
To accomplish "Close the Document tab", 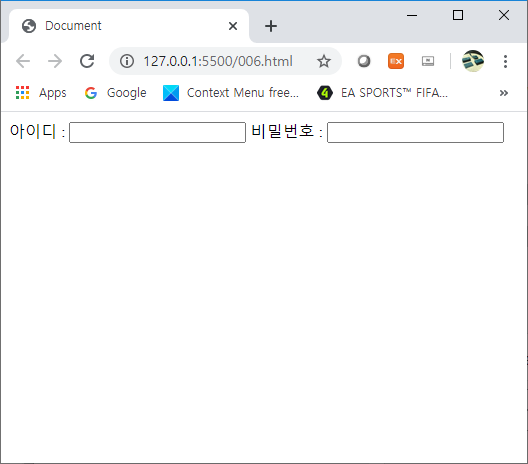I will click(233, 26).
